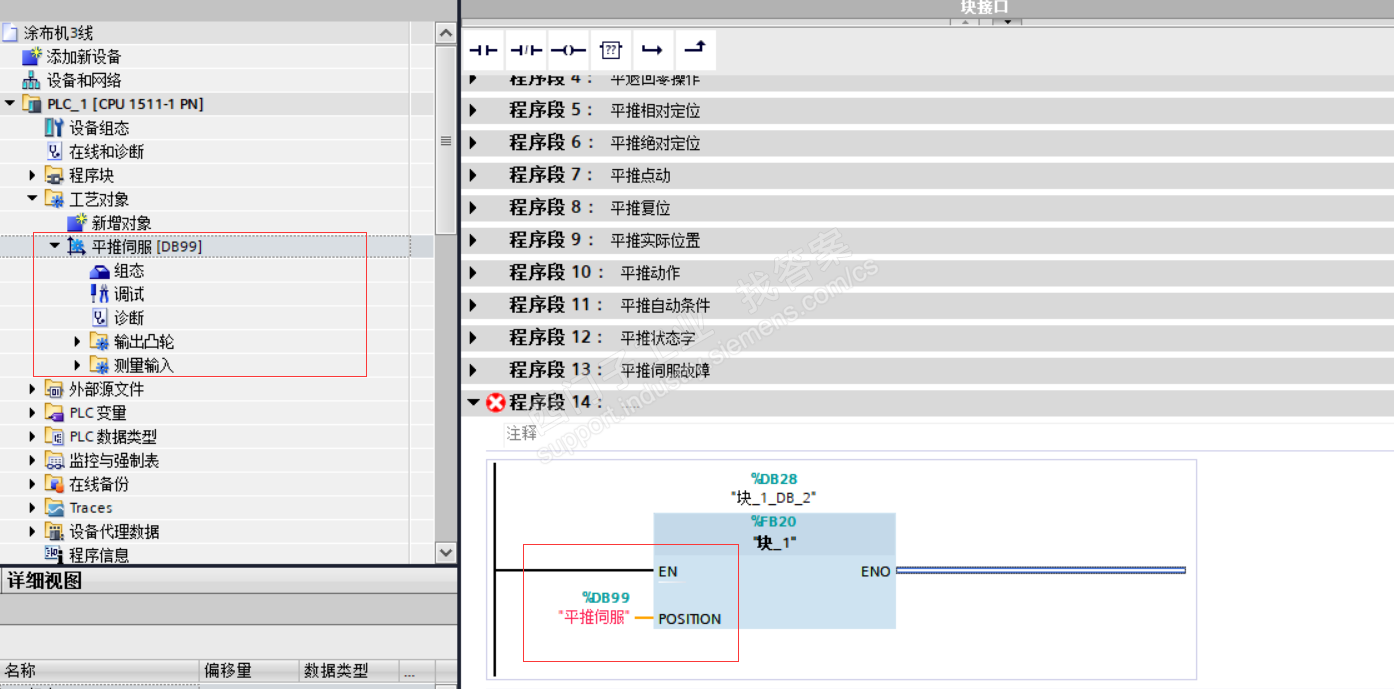Insert a normally open contact

484,49
